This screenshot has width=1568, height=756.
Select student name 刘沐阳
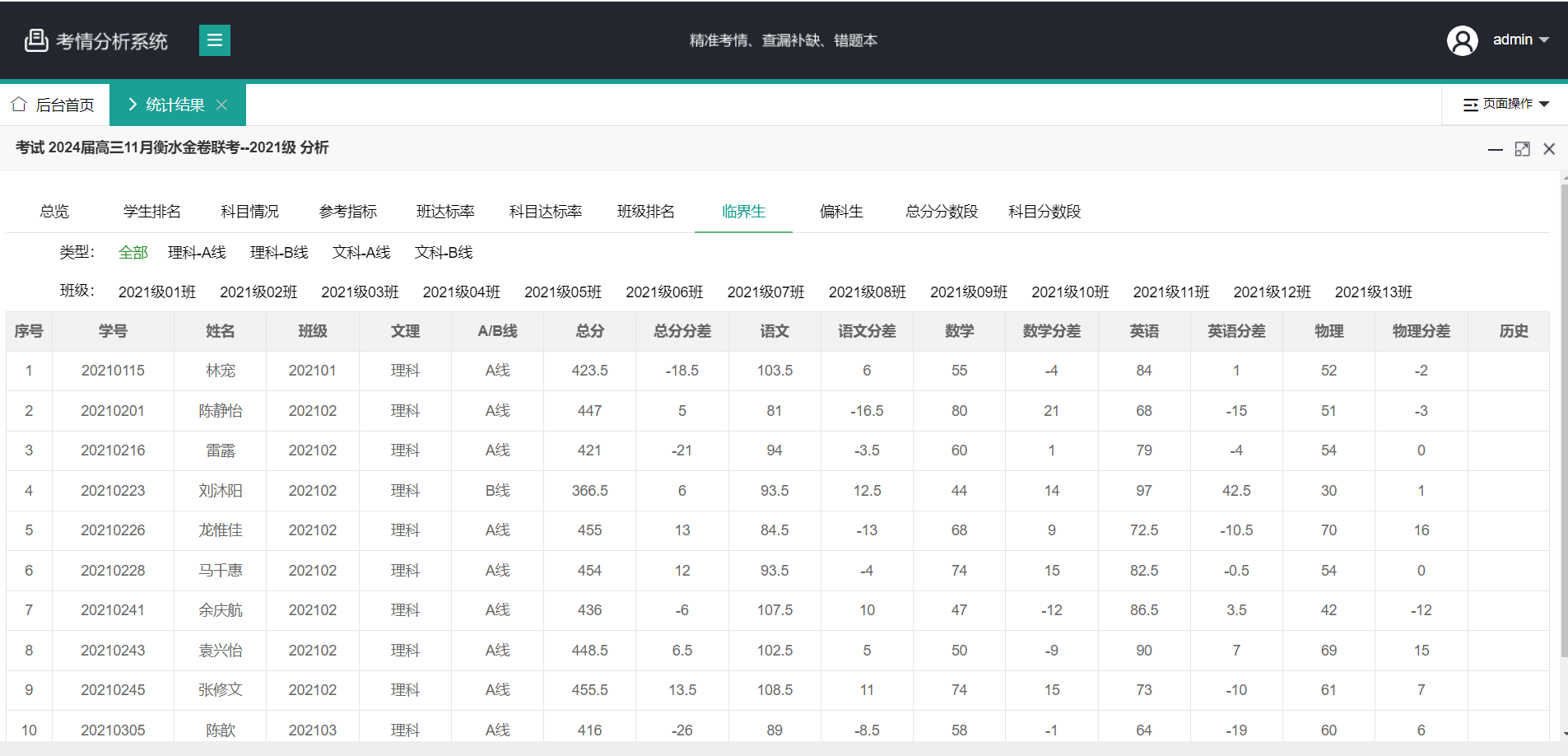coord(221,491)
